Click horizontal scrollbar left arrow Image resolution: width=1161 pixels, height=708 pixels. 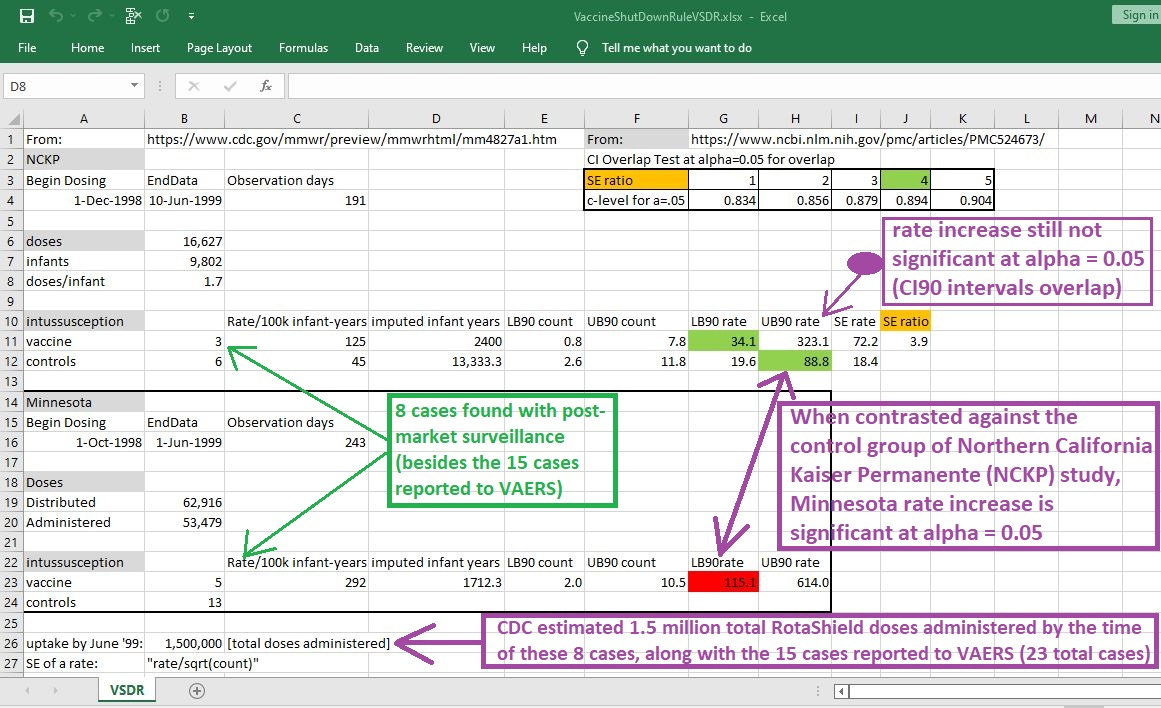point(841,692)
